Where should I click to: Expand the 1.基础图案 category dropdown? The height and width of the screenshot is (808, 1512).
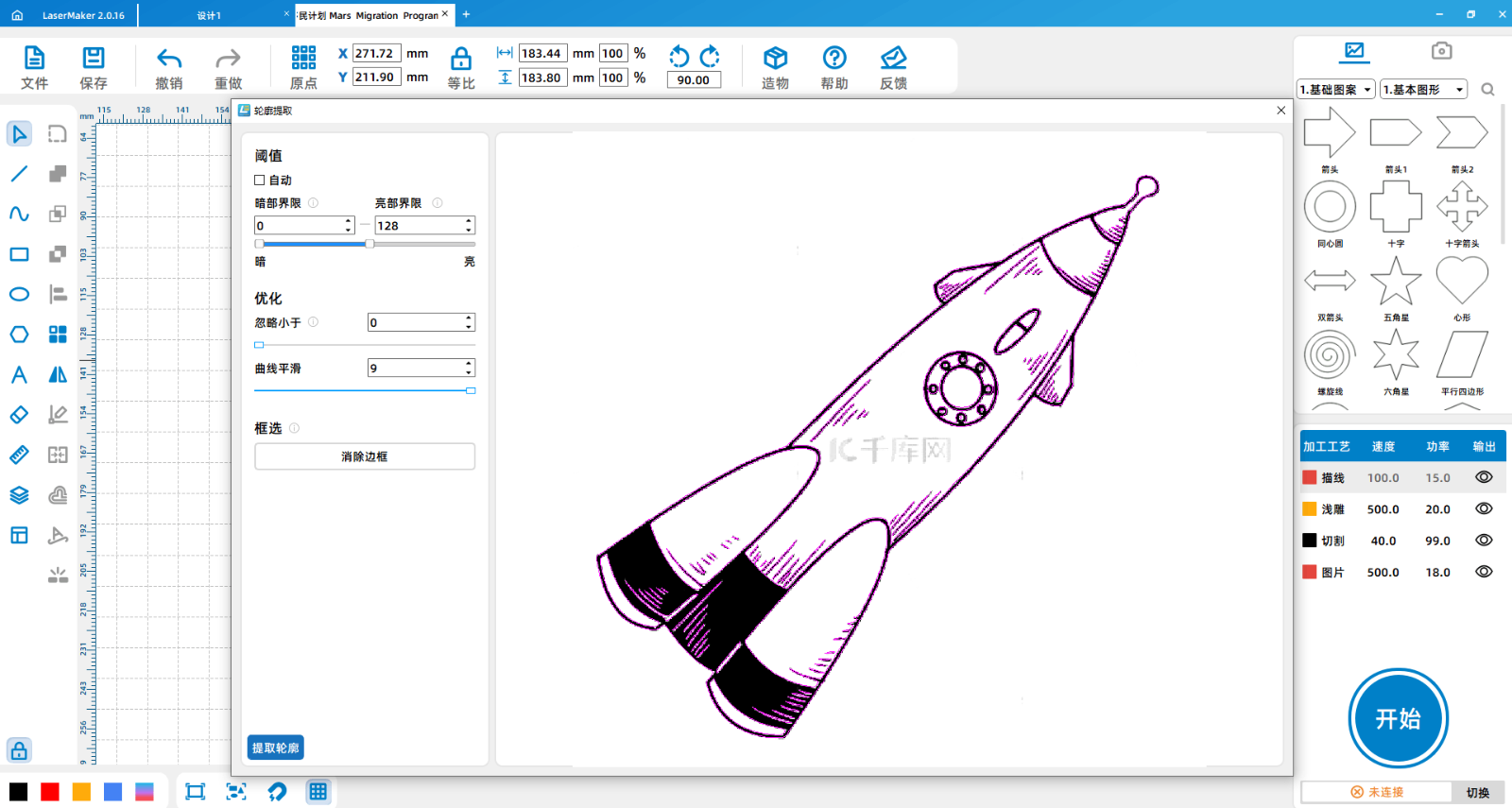pyautogui.click(x=1336, y=90)
